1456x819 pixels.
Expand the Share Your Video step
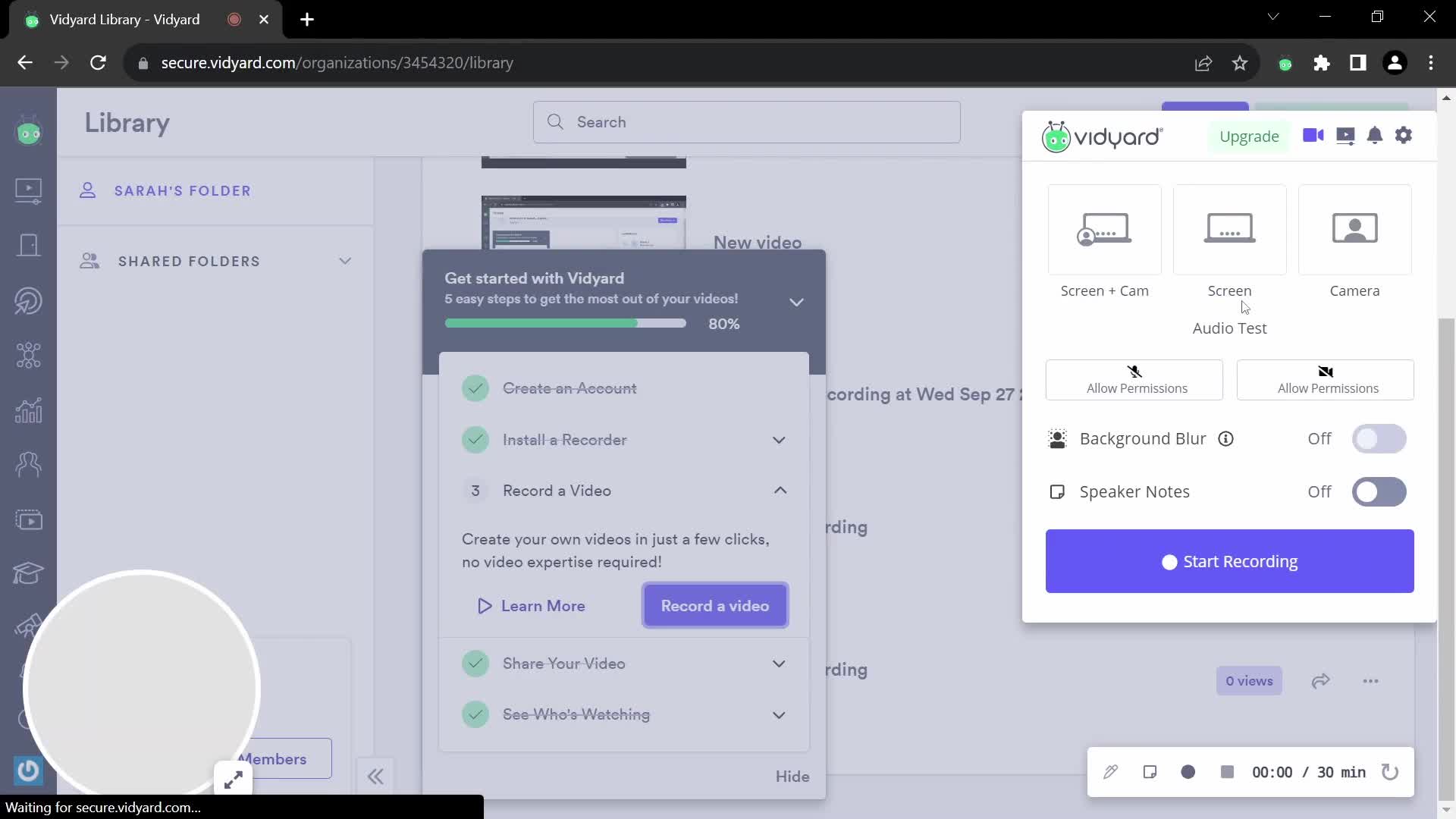(x=779, y=664)
